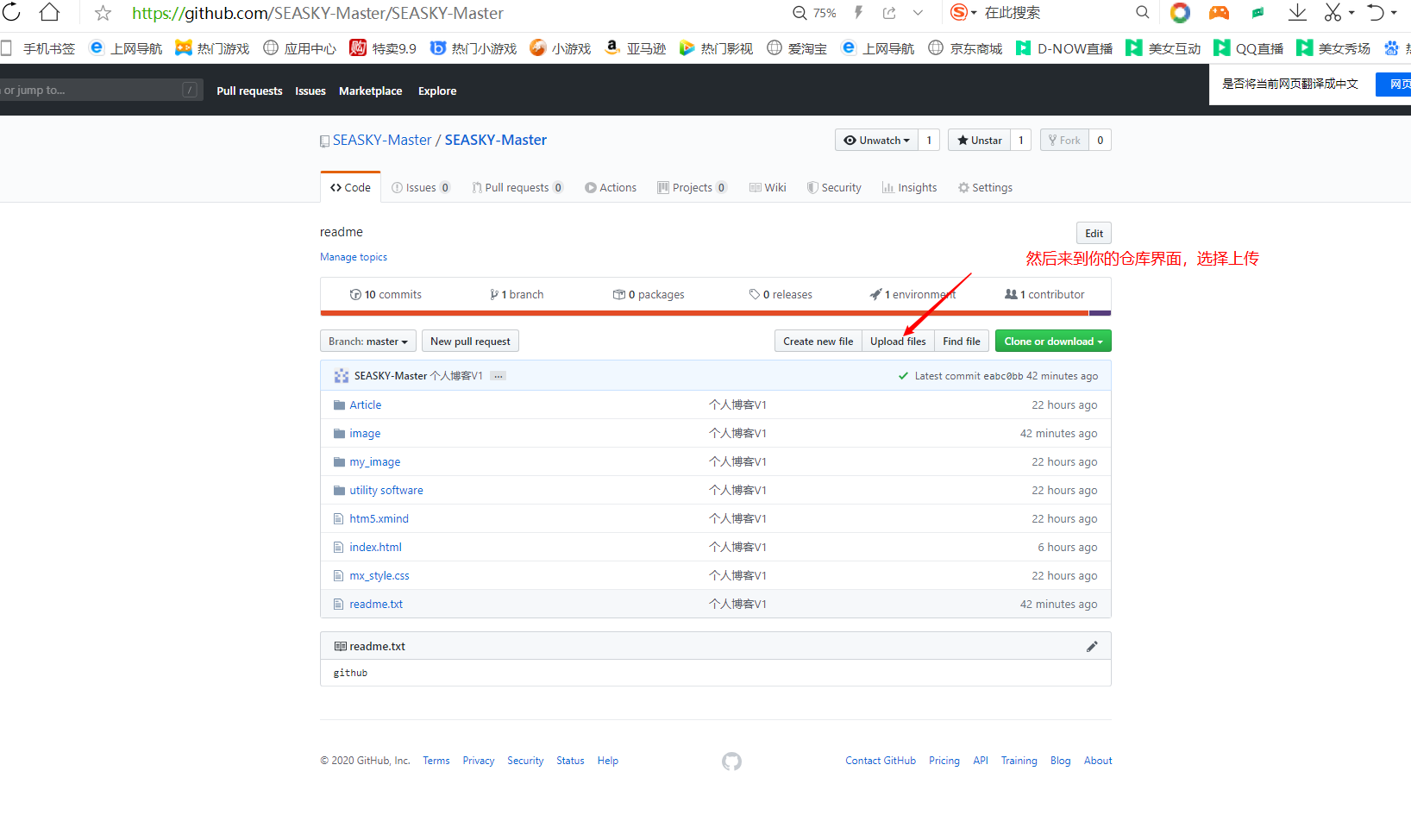Expand the address bar chevron dropdown
Image resolution: width=1411 pixels, height=840 pixels.
918,13
